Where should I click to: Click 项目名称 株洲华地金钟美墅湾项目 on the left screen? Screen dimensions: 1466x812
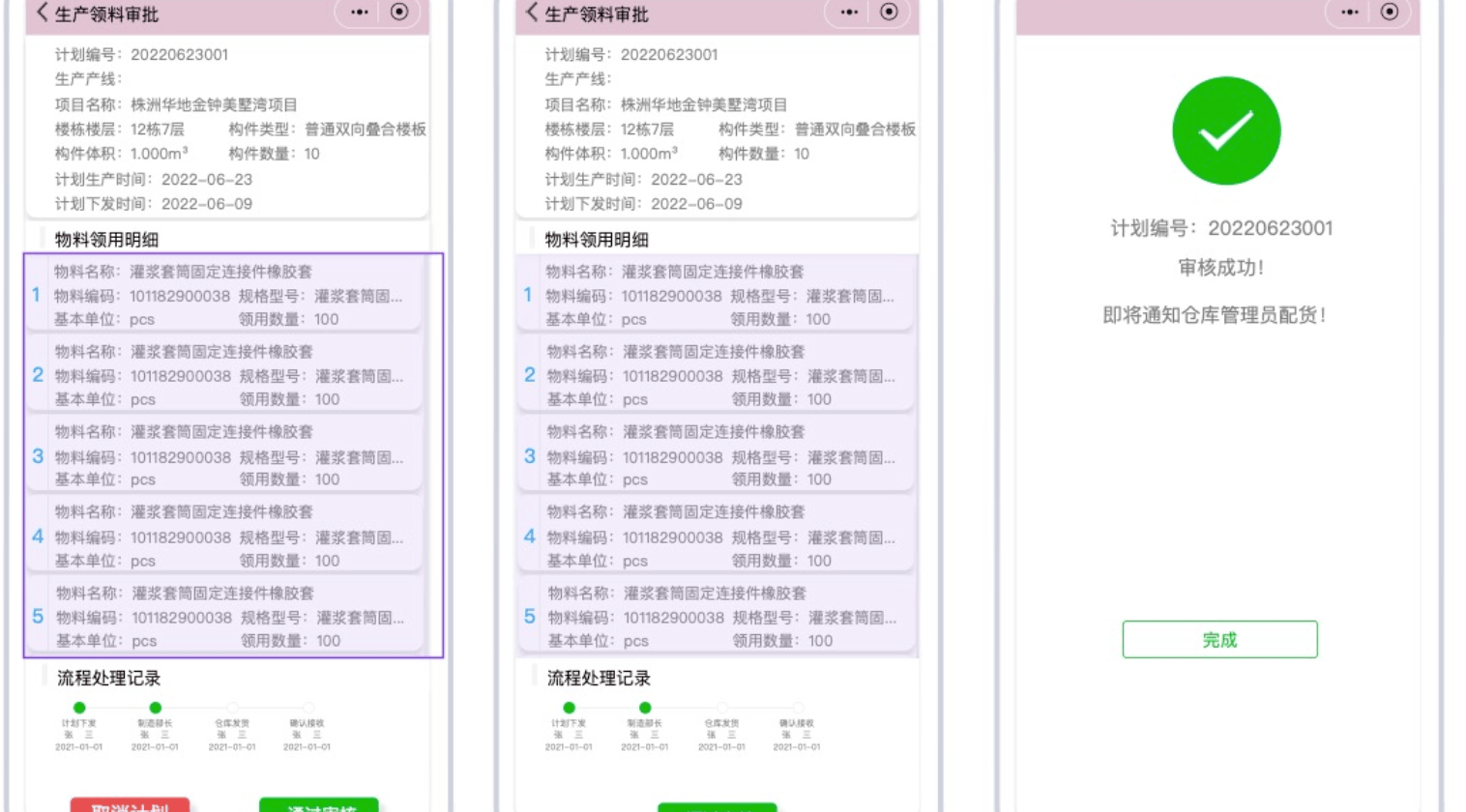176,104
